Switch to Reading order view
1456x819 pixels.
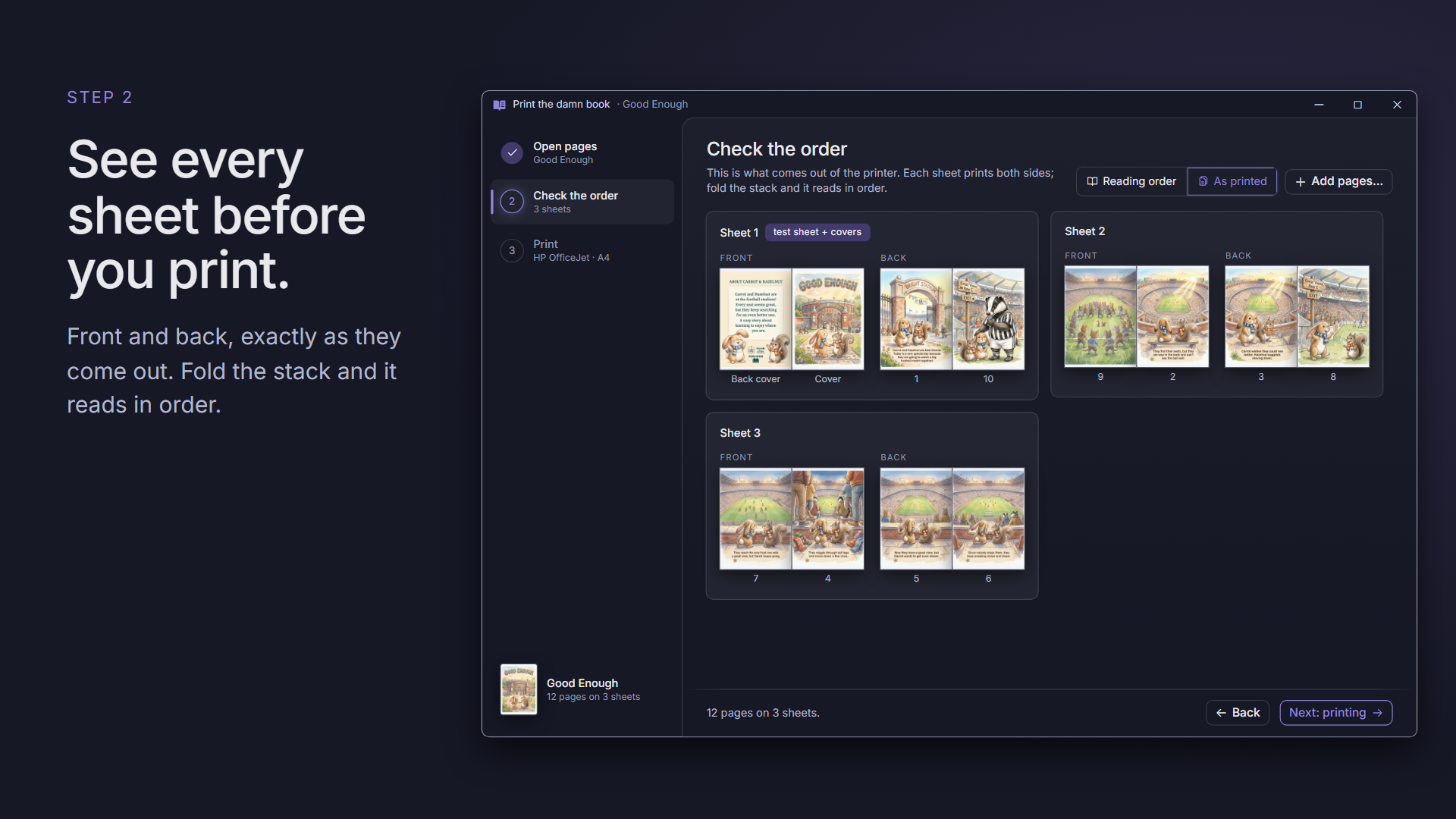click(1131, 181)
